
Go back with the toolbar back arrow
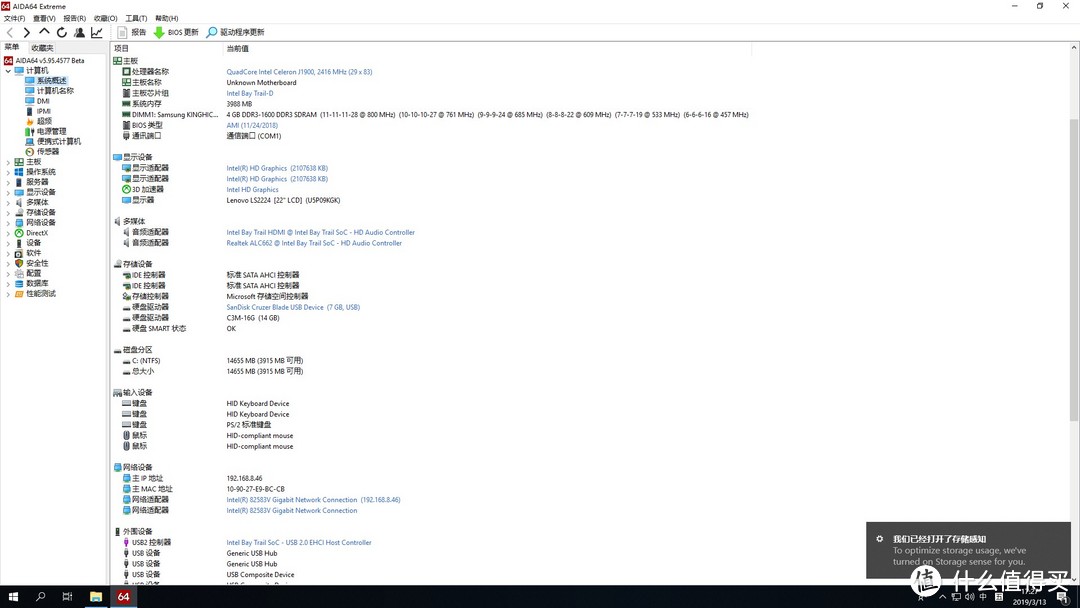[10, 32]
